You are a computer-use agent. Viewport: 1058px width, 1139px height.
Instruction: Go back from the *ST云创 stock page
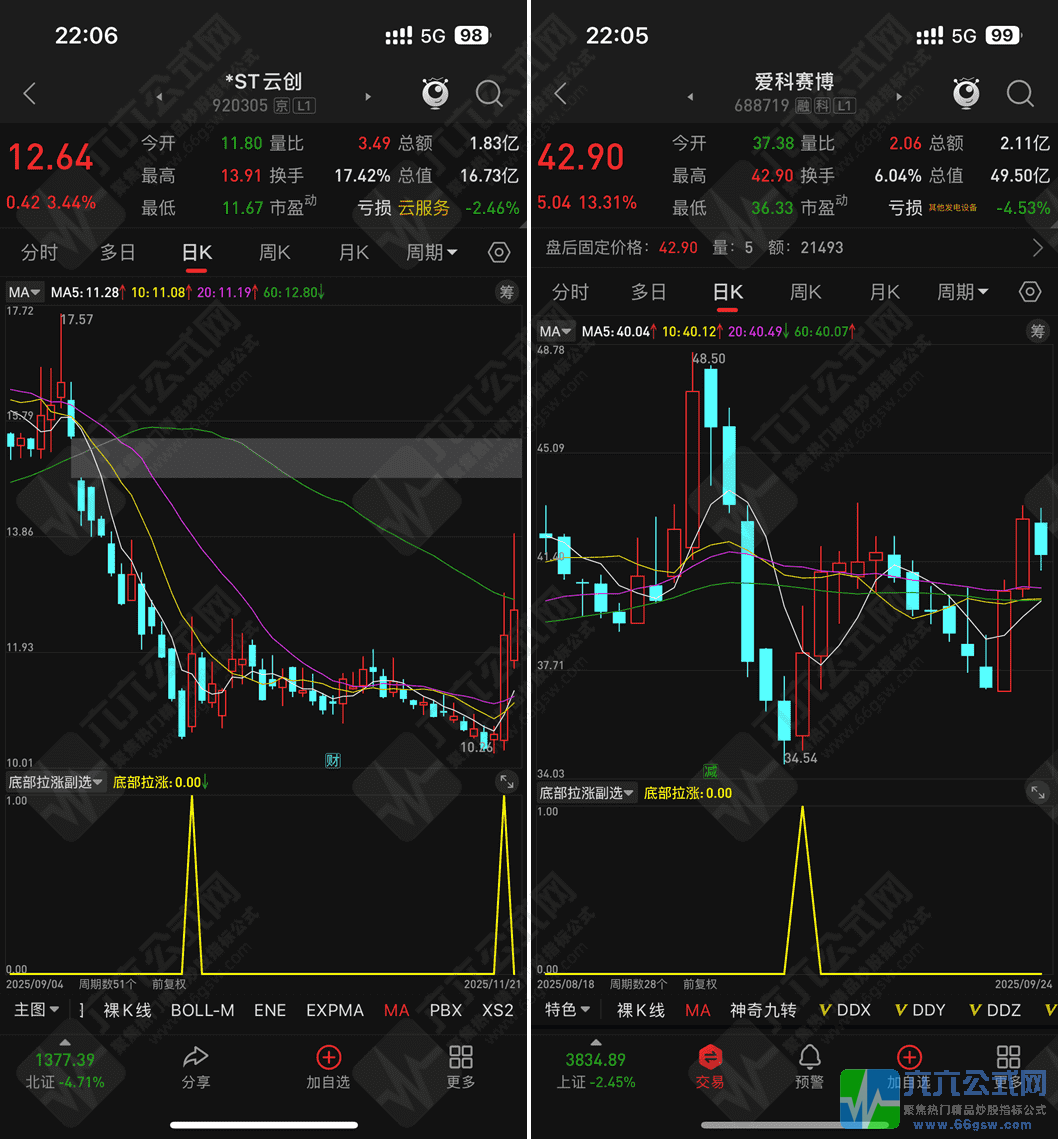pyautogui.click(x=29, y=94)
